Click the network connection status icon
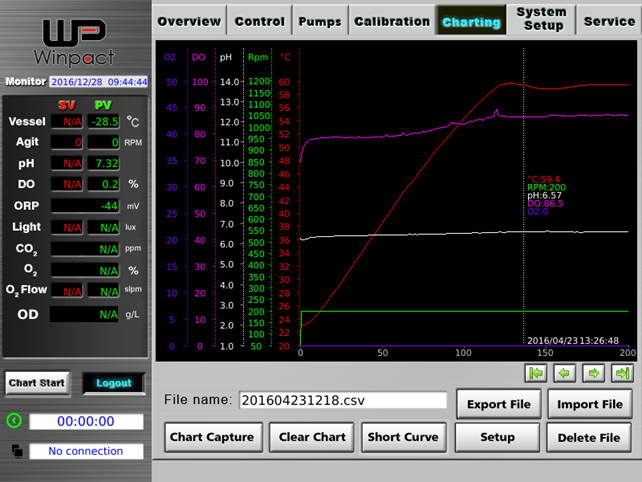 14,451
